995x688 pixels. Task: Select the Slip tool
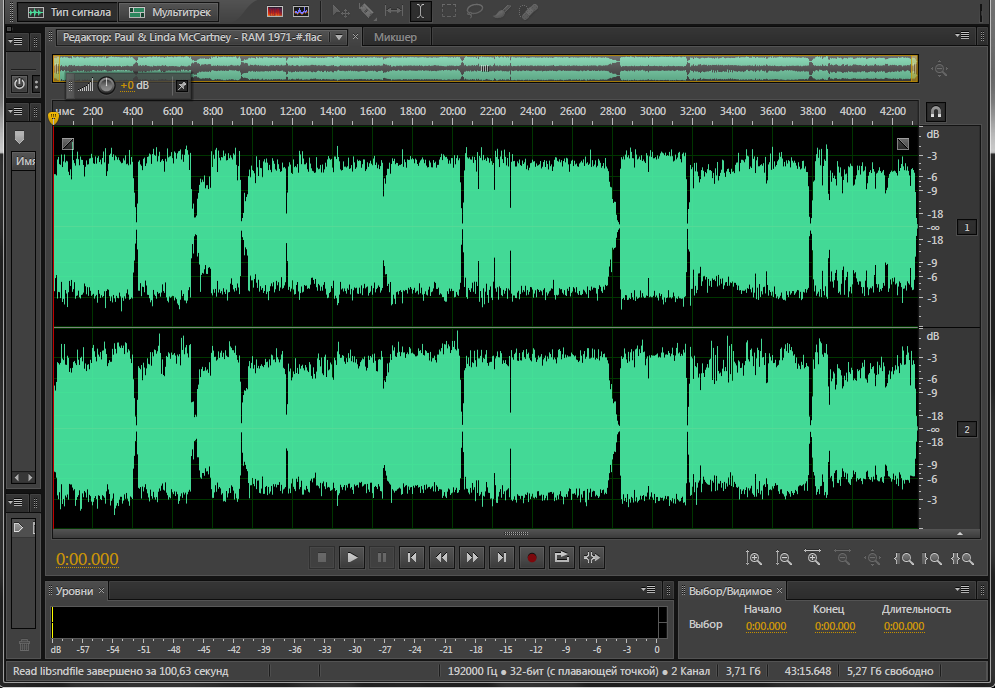tap(393, 11)
